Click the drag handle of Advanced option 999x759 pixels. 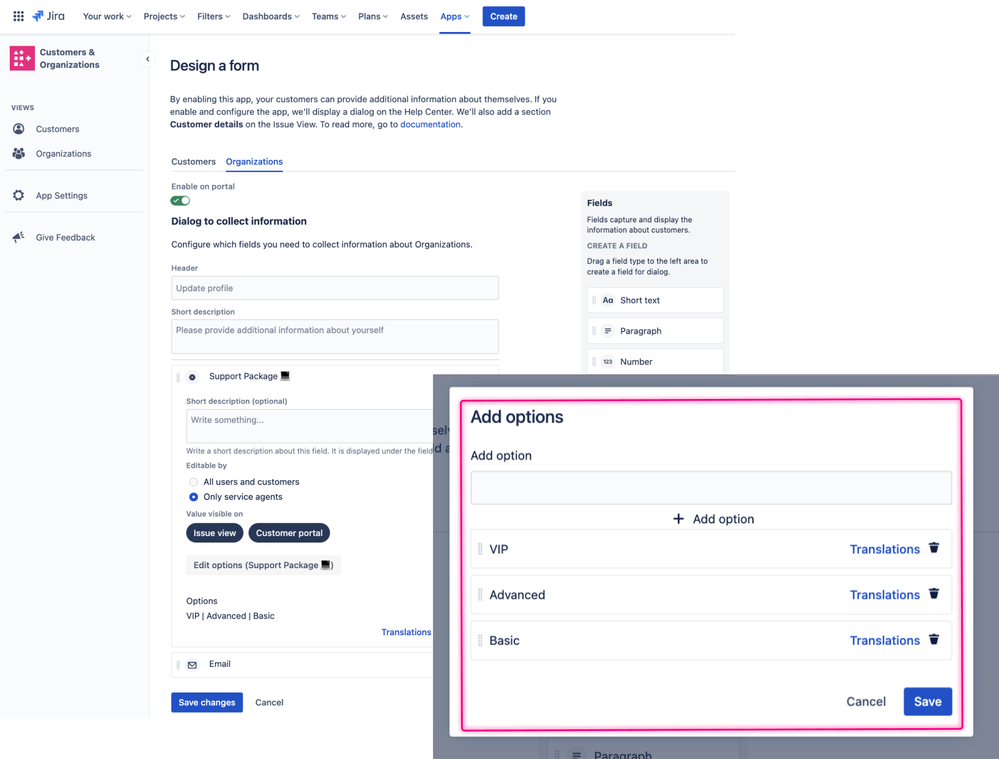coord(480,595)
